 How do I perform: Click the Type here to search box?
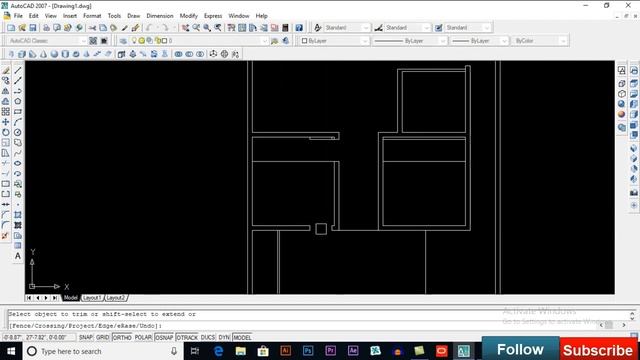point(103,351)
